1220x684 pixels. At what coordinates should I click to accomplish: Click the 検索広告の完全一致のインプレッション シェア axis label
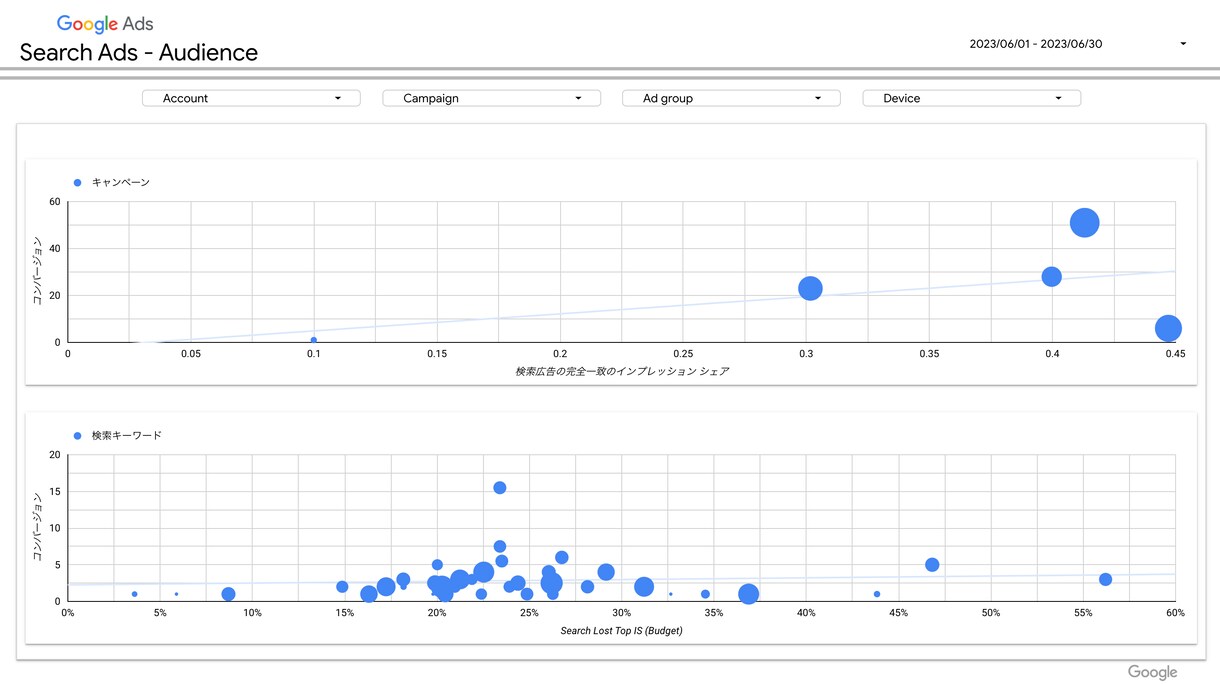622,371
